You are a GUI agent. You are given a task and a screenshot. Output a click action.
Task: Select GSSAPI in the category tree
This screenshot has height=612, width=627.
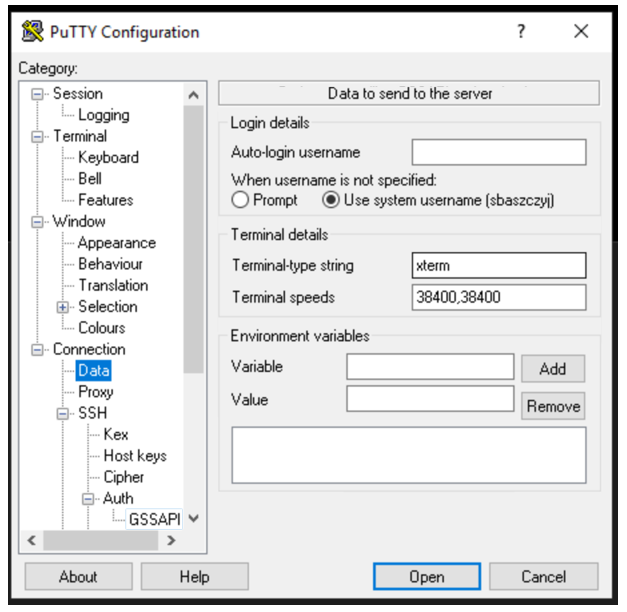click(154, 519)
